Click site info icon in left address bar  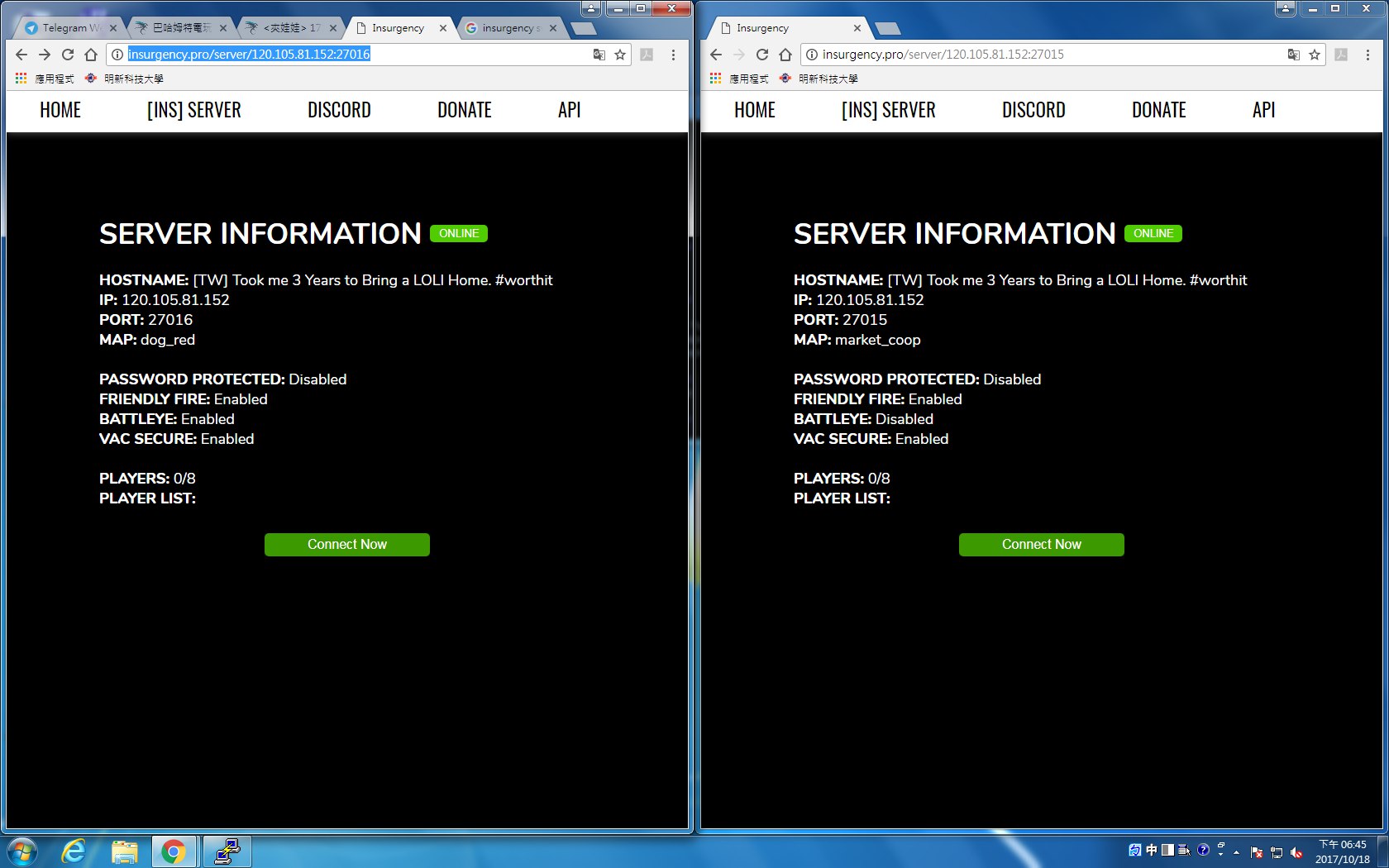point(117,55)
